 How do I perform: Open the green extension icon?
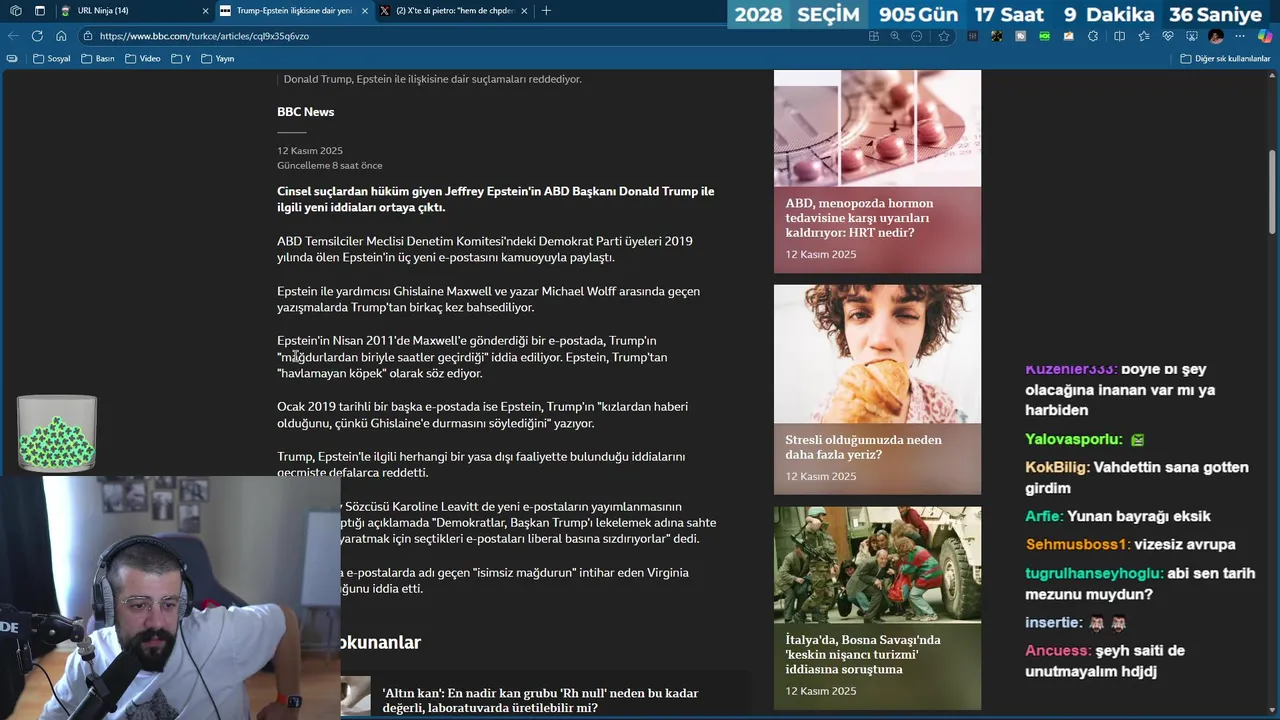tap(1044, 36)
